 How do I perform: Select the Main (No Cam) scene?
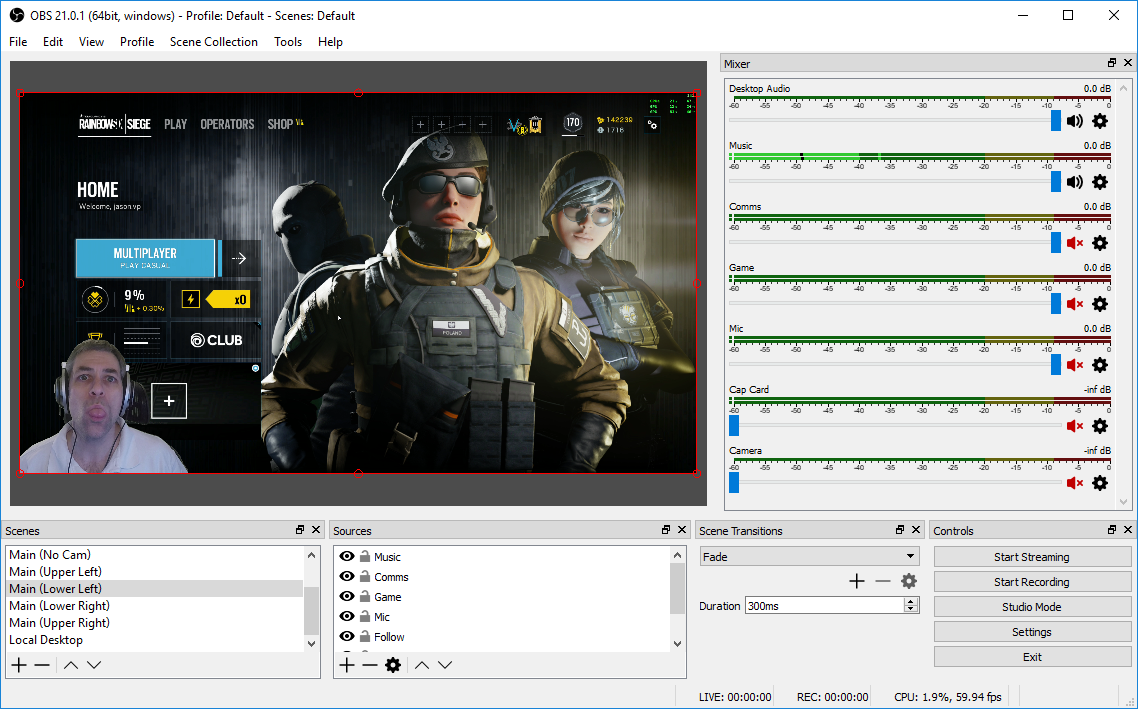point(155,554)
